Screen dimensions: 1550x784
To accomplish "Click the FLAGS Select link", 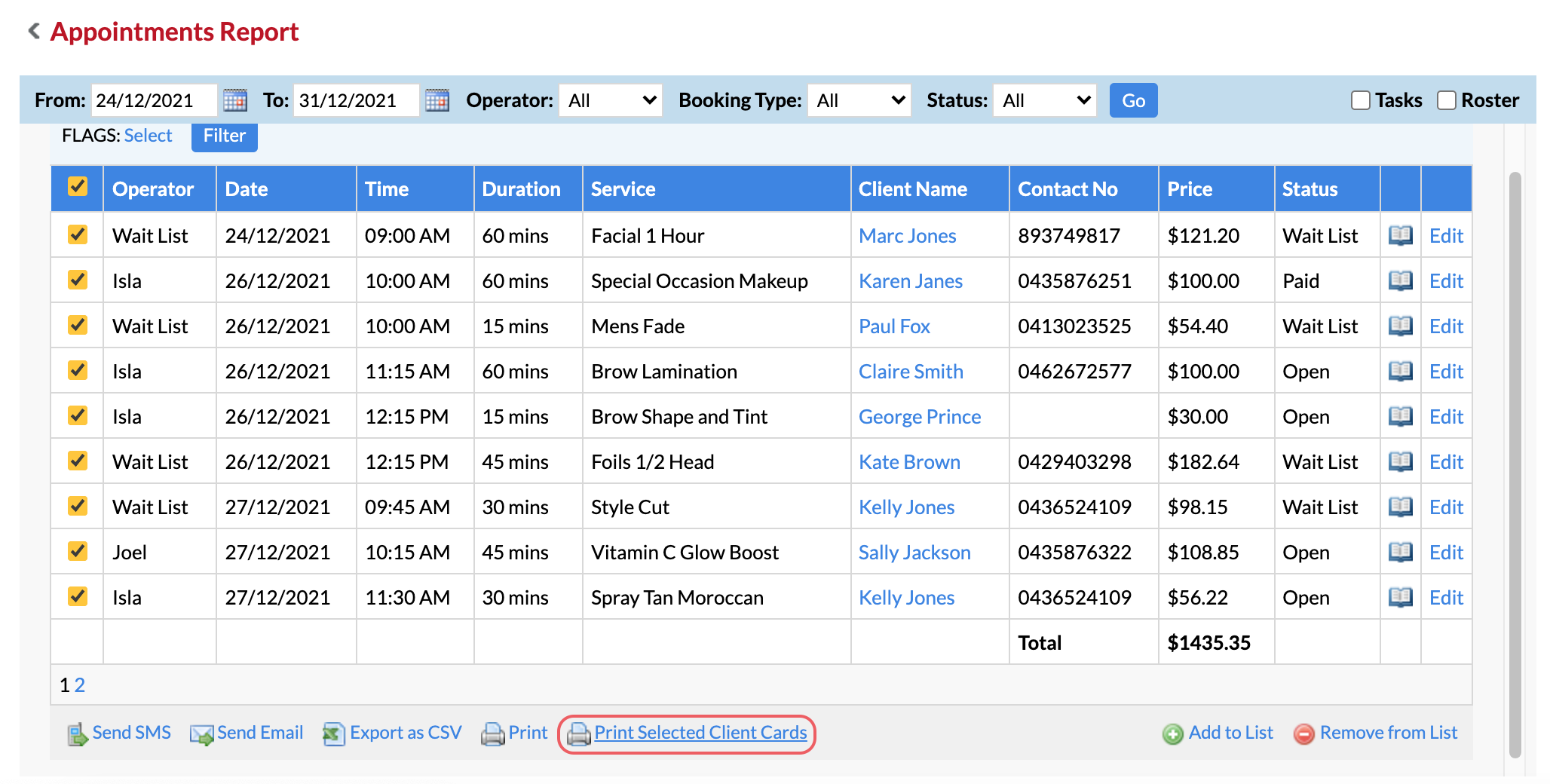I will (x=148, y=136).
